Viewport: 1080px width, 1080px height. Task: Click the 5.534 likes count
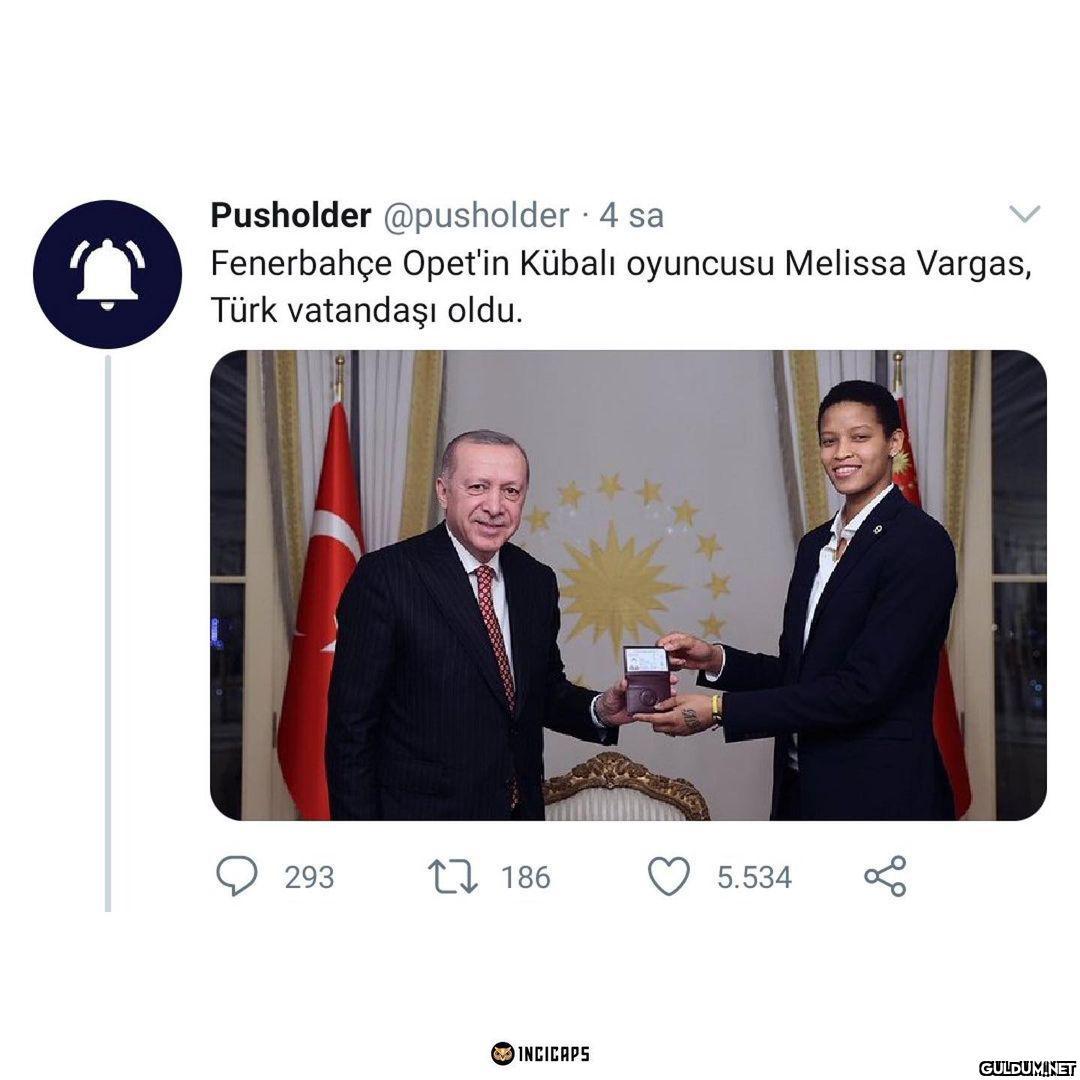click(754, 878)
